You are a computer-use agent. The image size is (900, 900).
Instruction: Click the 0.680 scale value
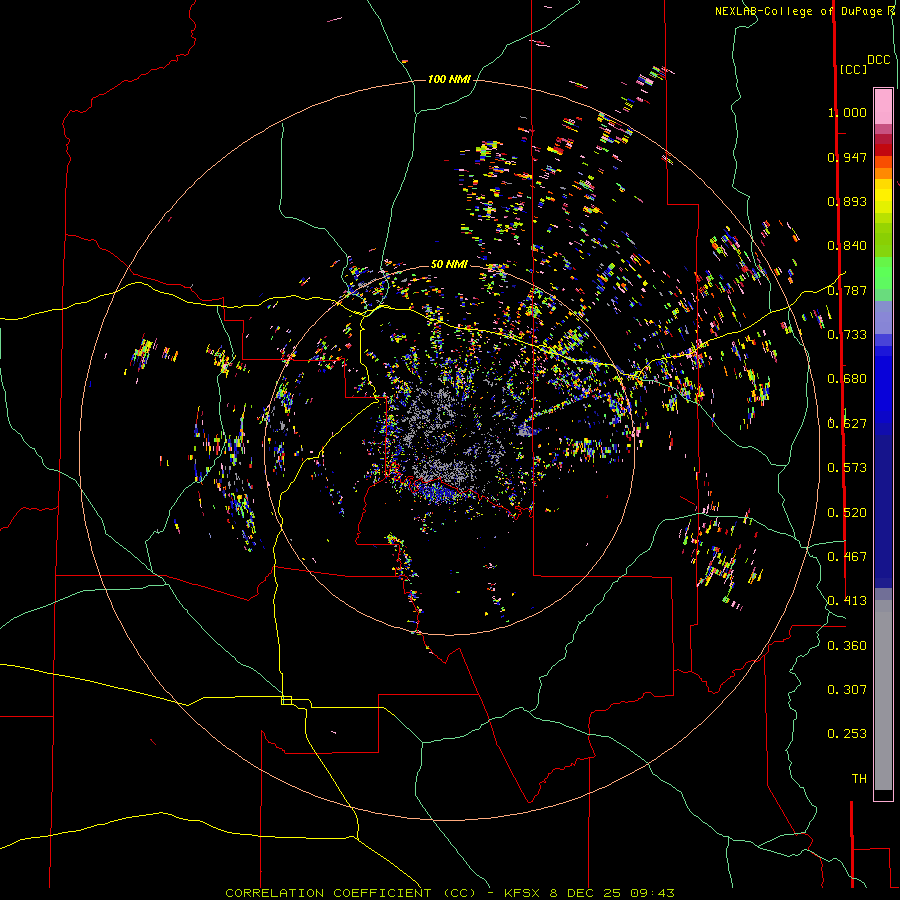pyautogui.click(x=847, y=379)
